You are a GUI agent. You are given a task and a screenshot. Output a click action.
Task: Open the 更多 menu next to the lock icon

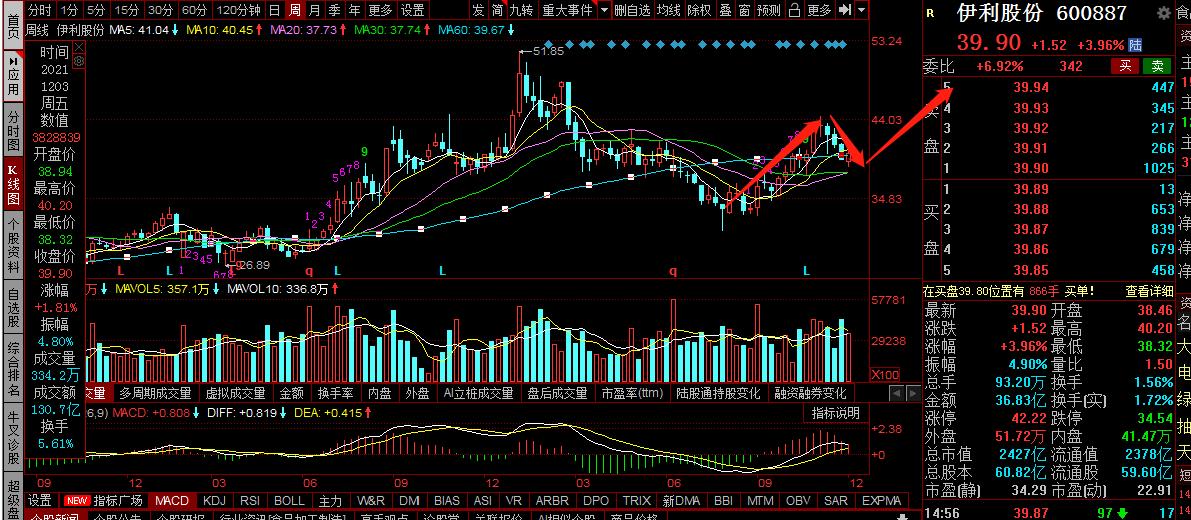pos(820,10)
